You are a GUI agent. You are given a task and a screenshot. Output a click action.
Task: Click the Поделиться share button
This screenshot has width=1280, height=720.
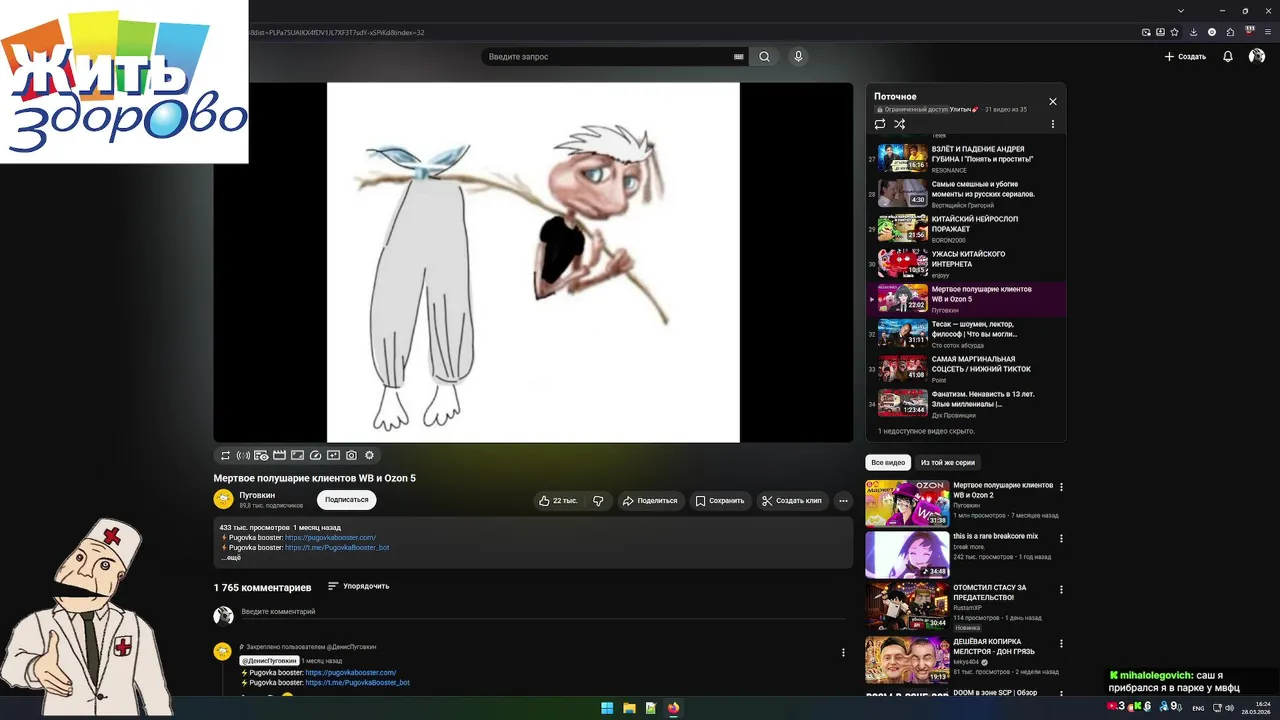point(650,500)
